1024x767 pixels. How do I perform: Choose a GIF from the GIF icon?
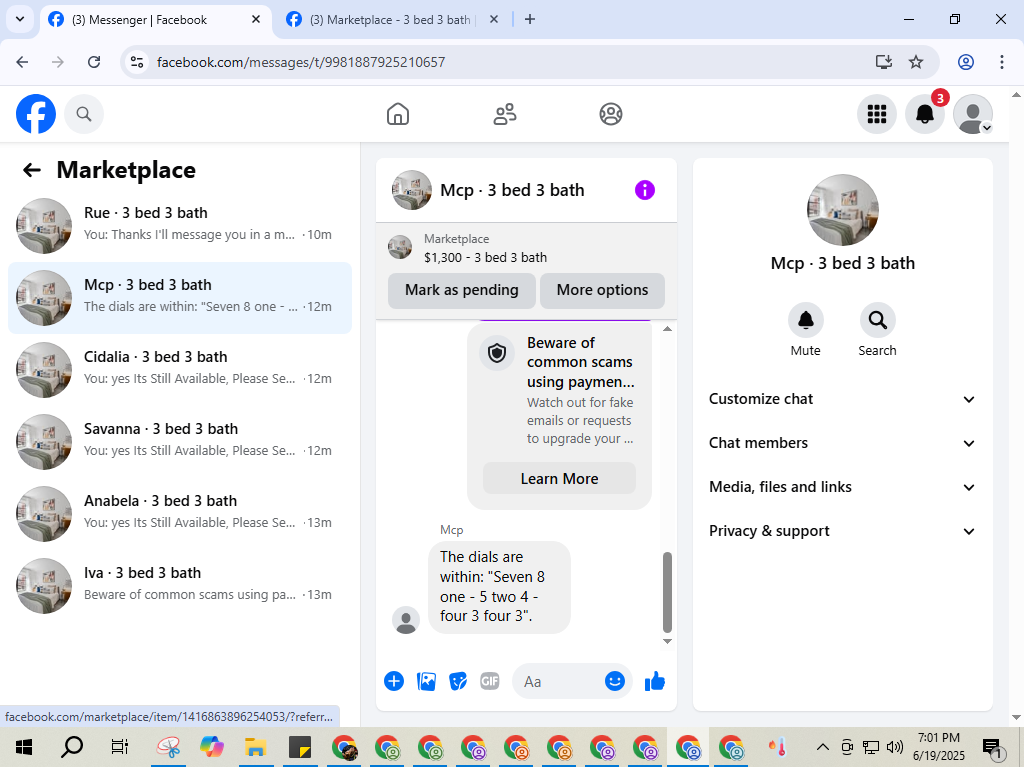click(490, 681)
